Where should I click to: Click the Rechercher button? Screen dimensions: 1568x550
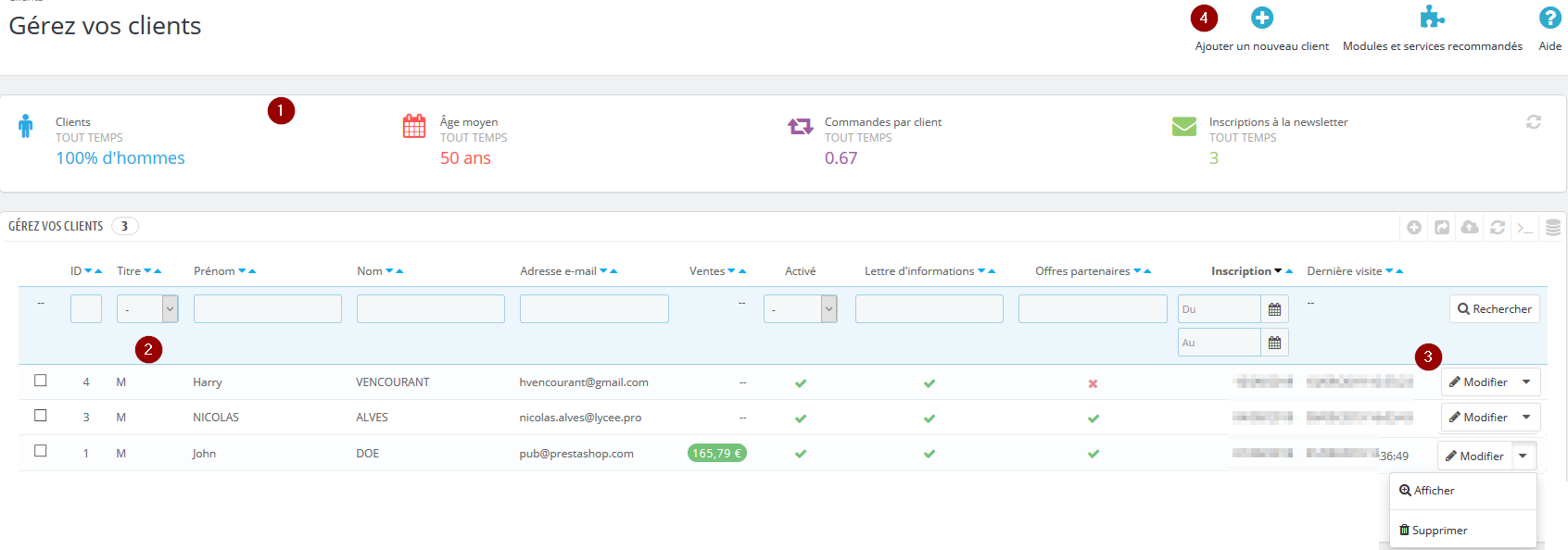[x=1495, y=309]
